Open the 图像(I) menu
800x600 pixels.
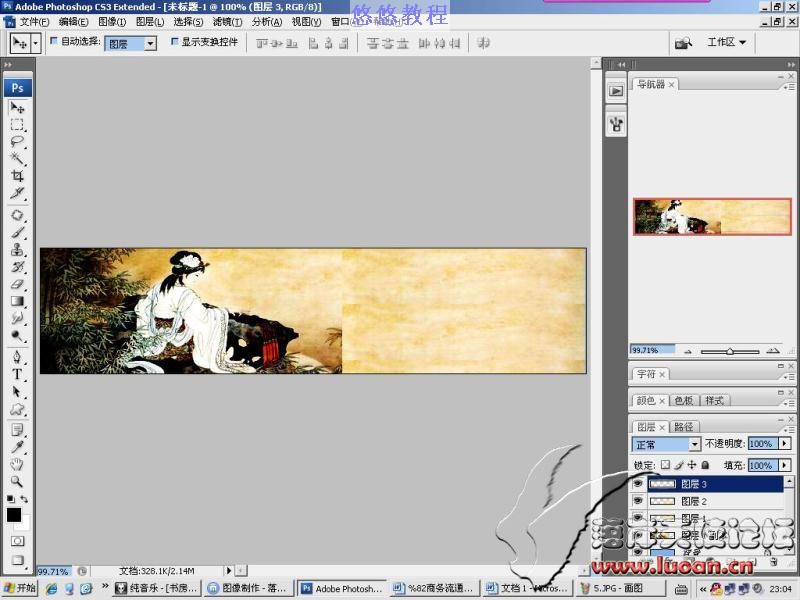click(112, 22)
